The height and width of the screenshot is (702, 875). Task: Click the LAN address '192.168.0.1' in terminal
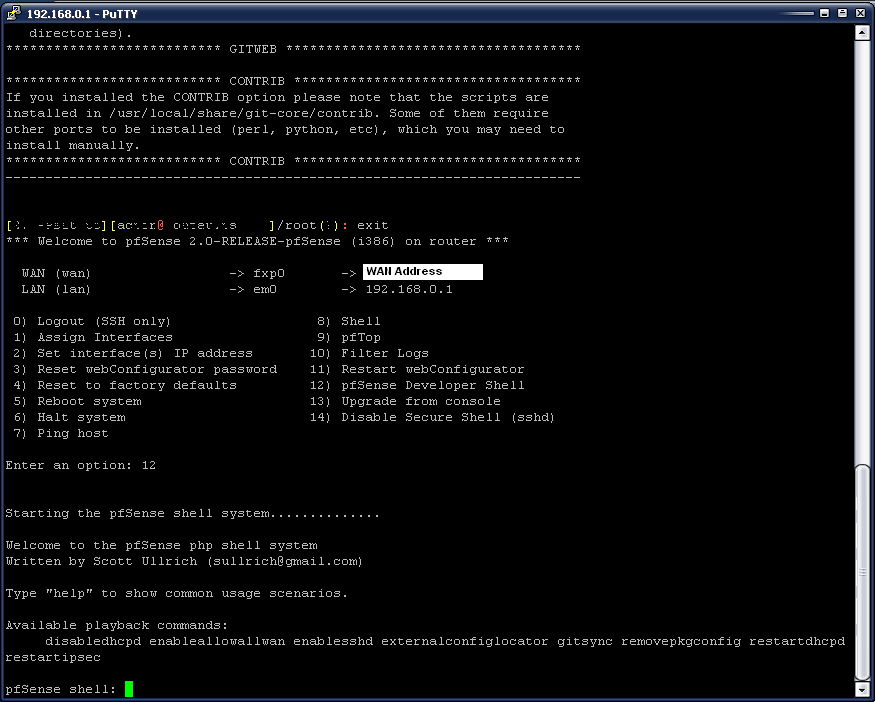pyautogui.click(x=409, y=290)
